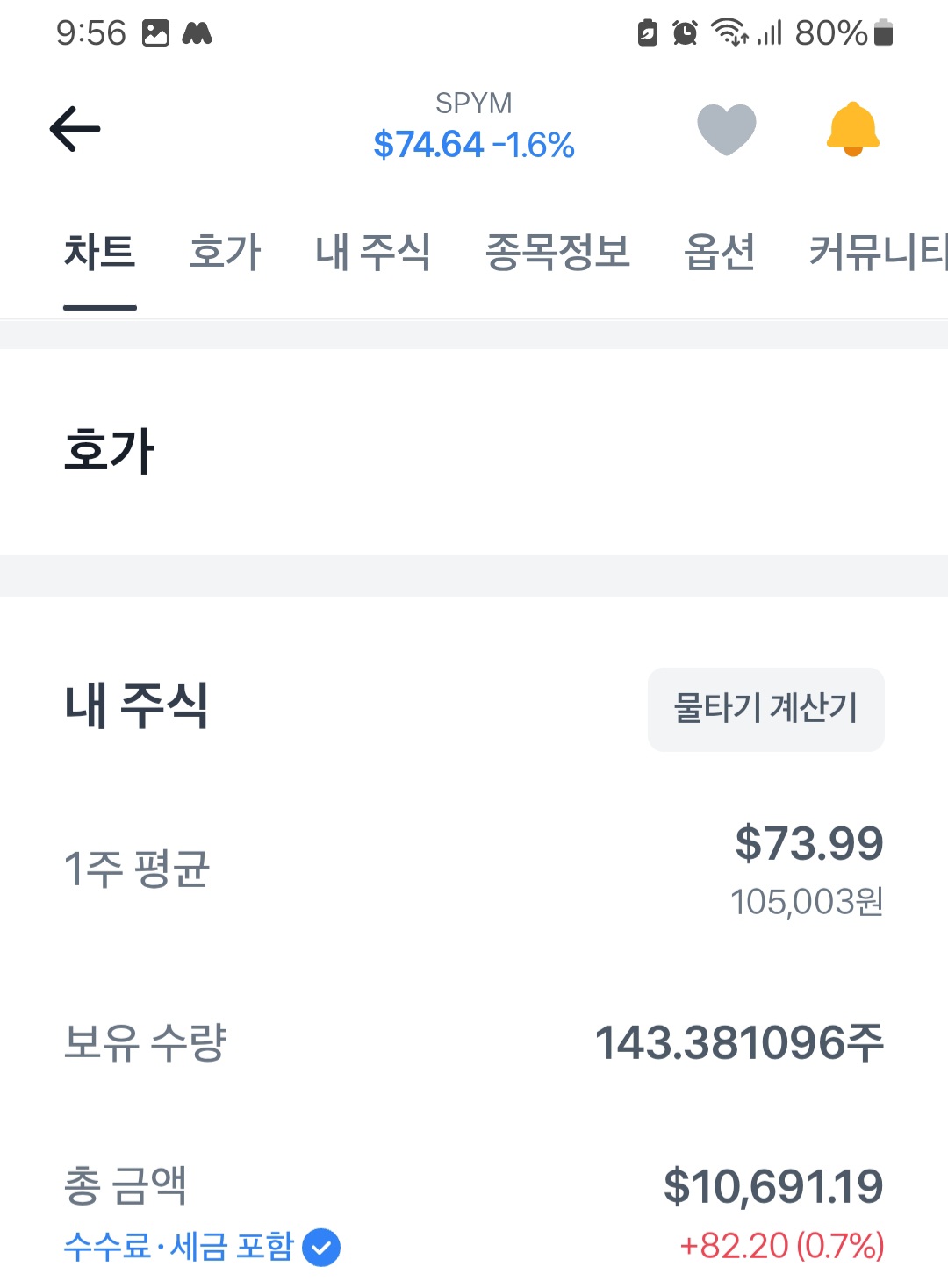The height and width of the screenshot is (1288, 948).
Task: Tap the gallery image notification icon
Action: click(155, 33)
